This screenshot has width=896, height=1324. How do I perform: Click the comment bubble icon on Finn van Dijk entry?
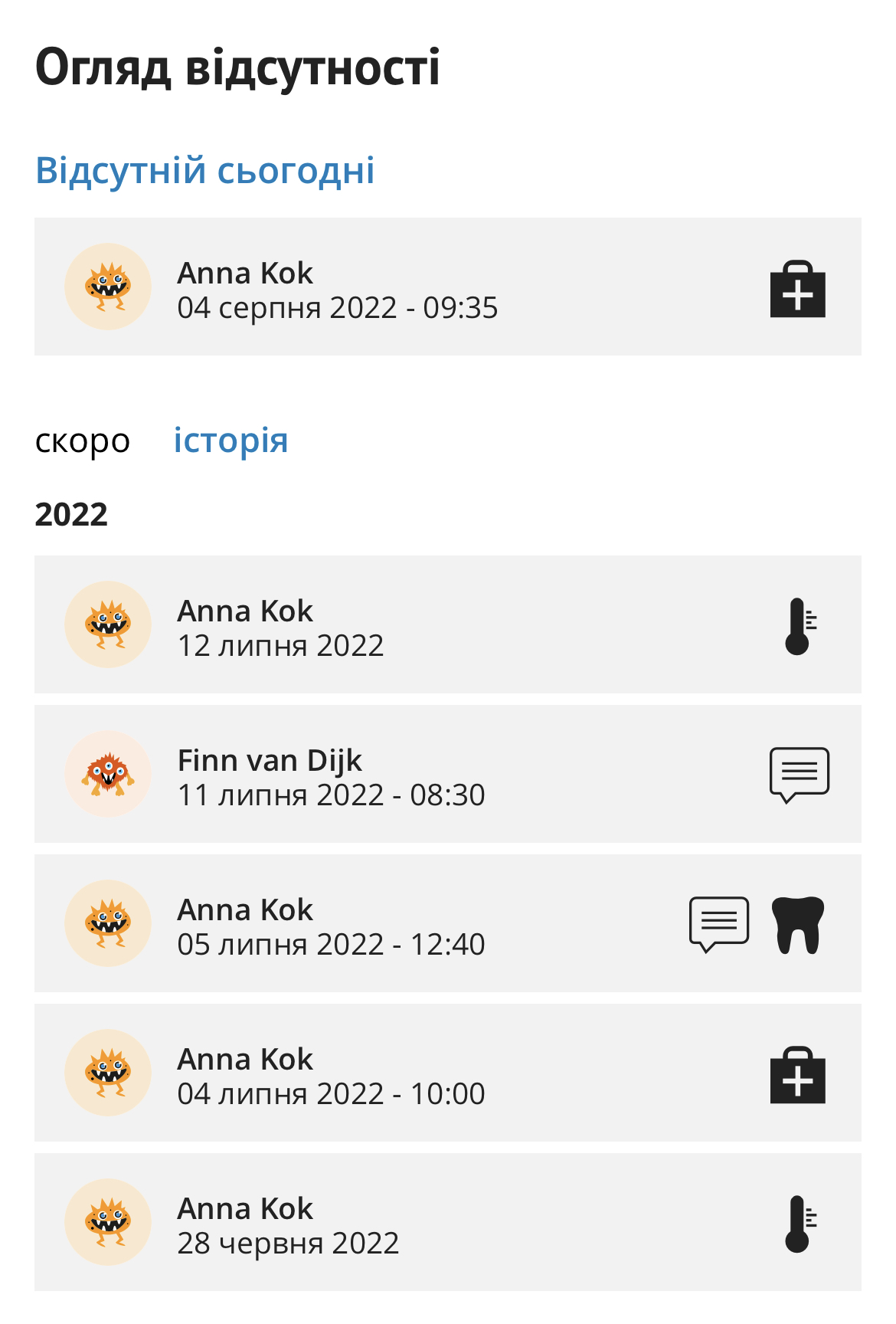799,775
